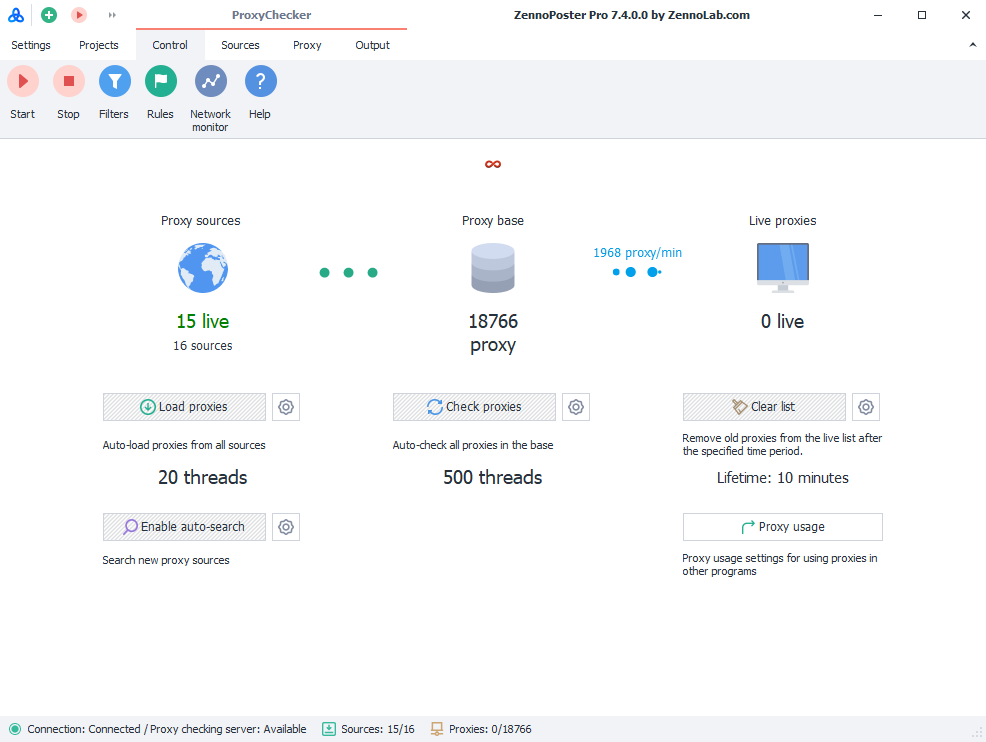This screenshot has height=742, width=986.
Task: Open the Filters tool
Action: (x=114, y=82)
